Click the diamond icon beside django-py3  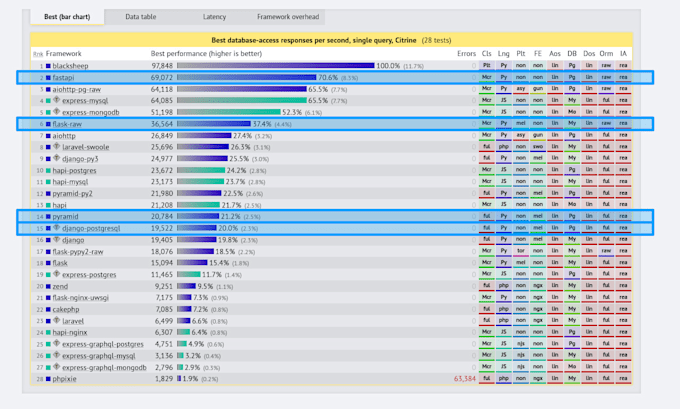coord(55,158)
